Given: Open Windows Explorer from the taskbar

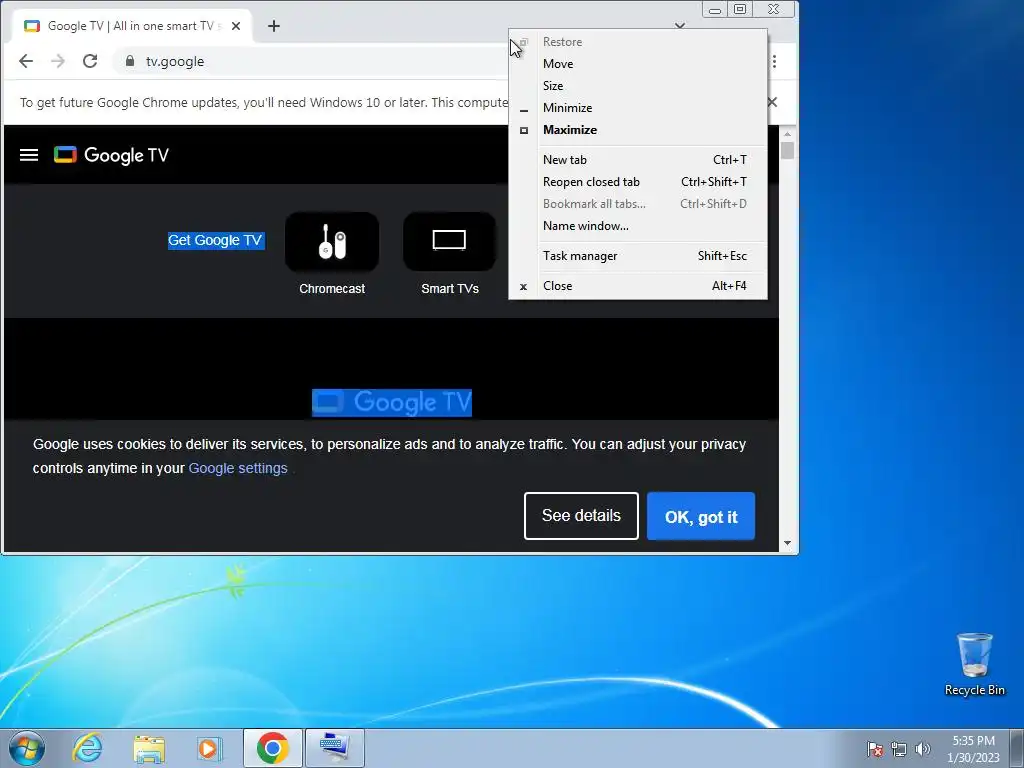Looking at the screenshot, I should [x=149, y=748].
